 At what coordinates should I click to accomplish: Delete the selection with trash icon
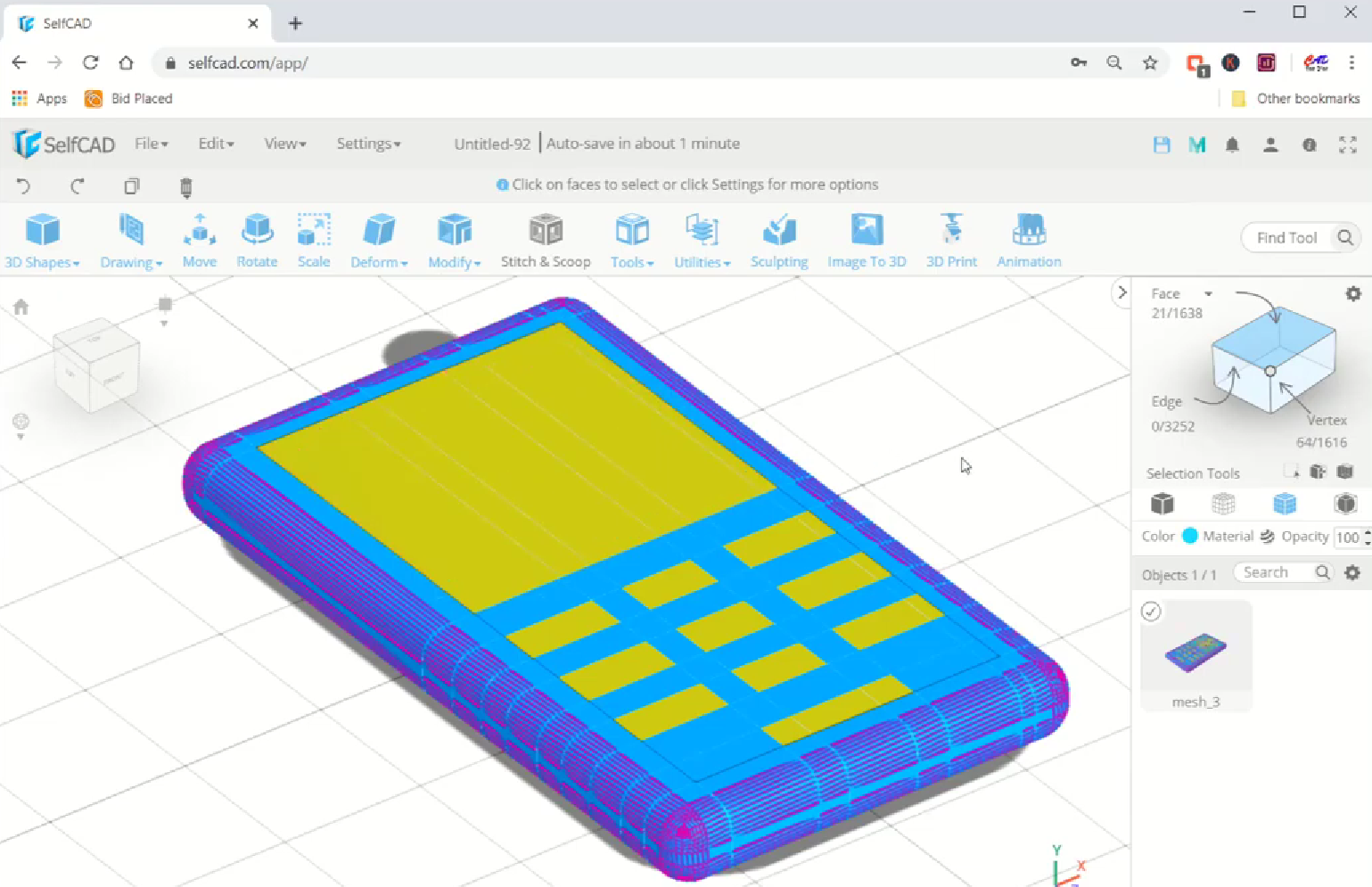(x=185, y=187)
